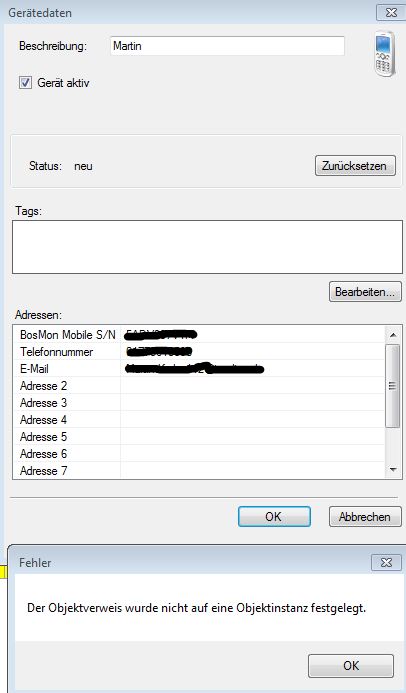Open tag editor with Bearbeiten button
Screen dimensions: 406x693
[365, 292]
